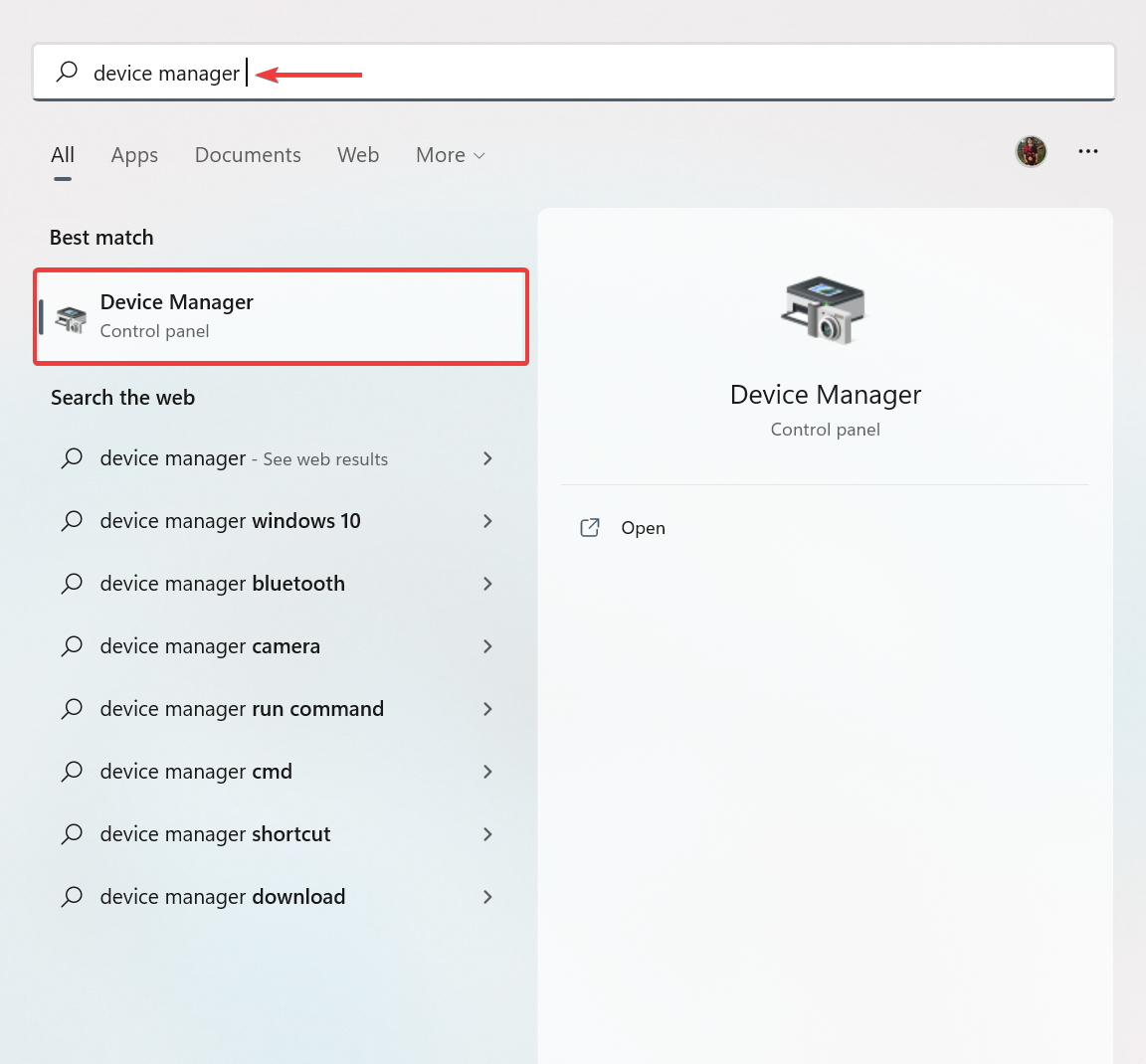Expand arrow for 'device manager download'

pos(487,897)
